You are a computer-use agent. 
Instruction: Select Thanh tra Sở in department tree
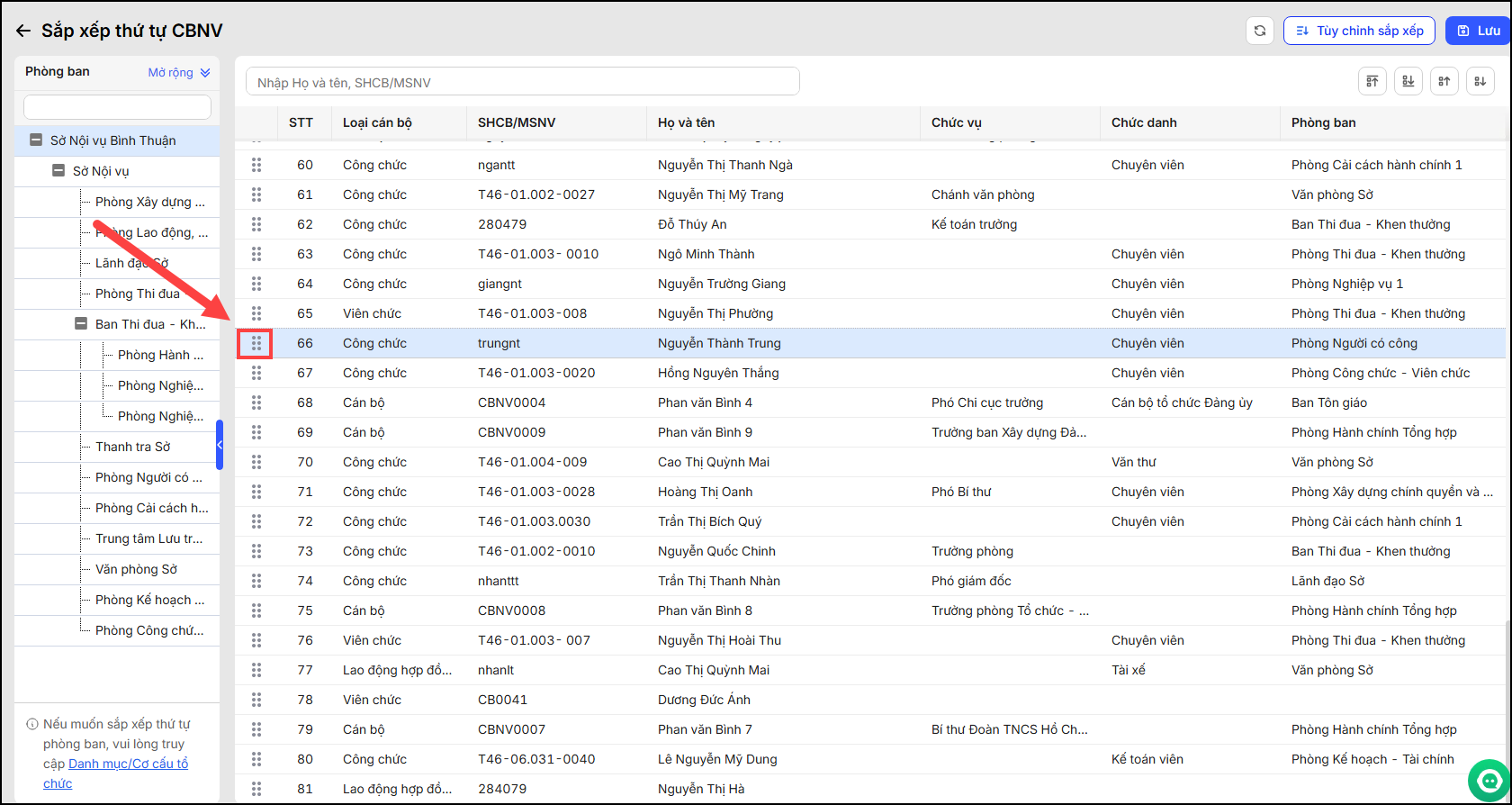pos(132,447)
